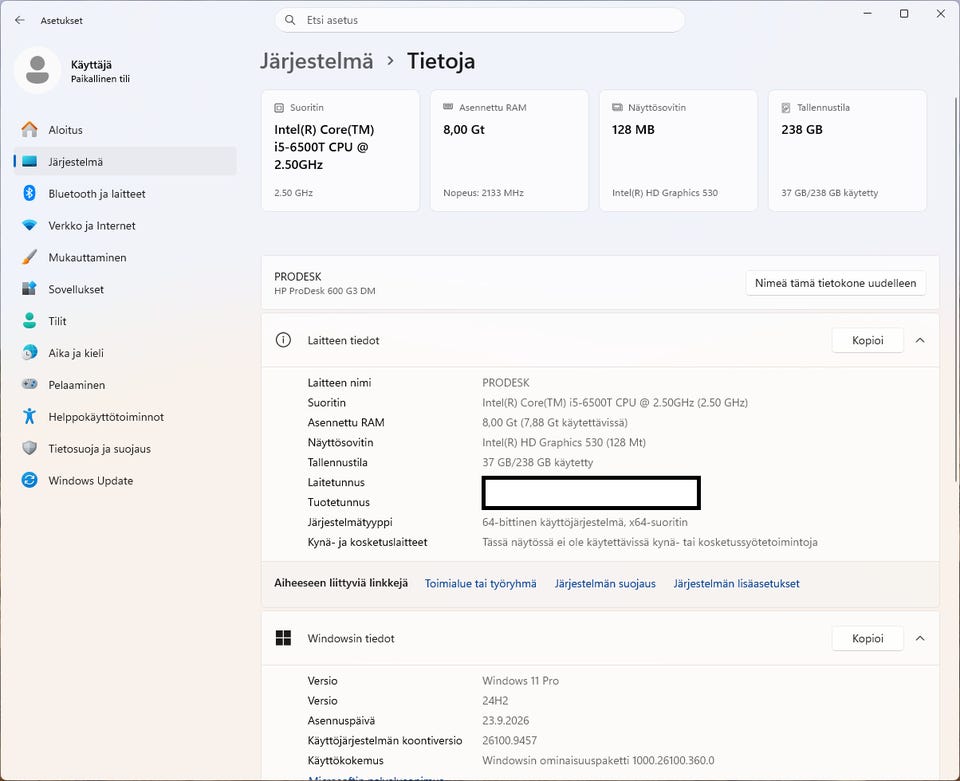Click the Bluetooth icon
Viewport: 960px width, 781px height.
pyautogui.click(x=29, y=193)
